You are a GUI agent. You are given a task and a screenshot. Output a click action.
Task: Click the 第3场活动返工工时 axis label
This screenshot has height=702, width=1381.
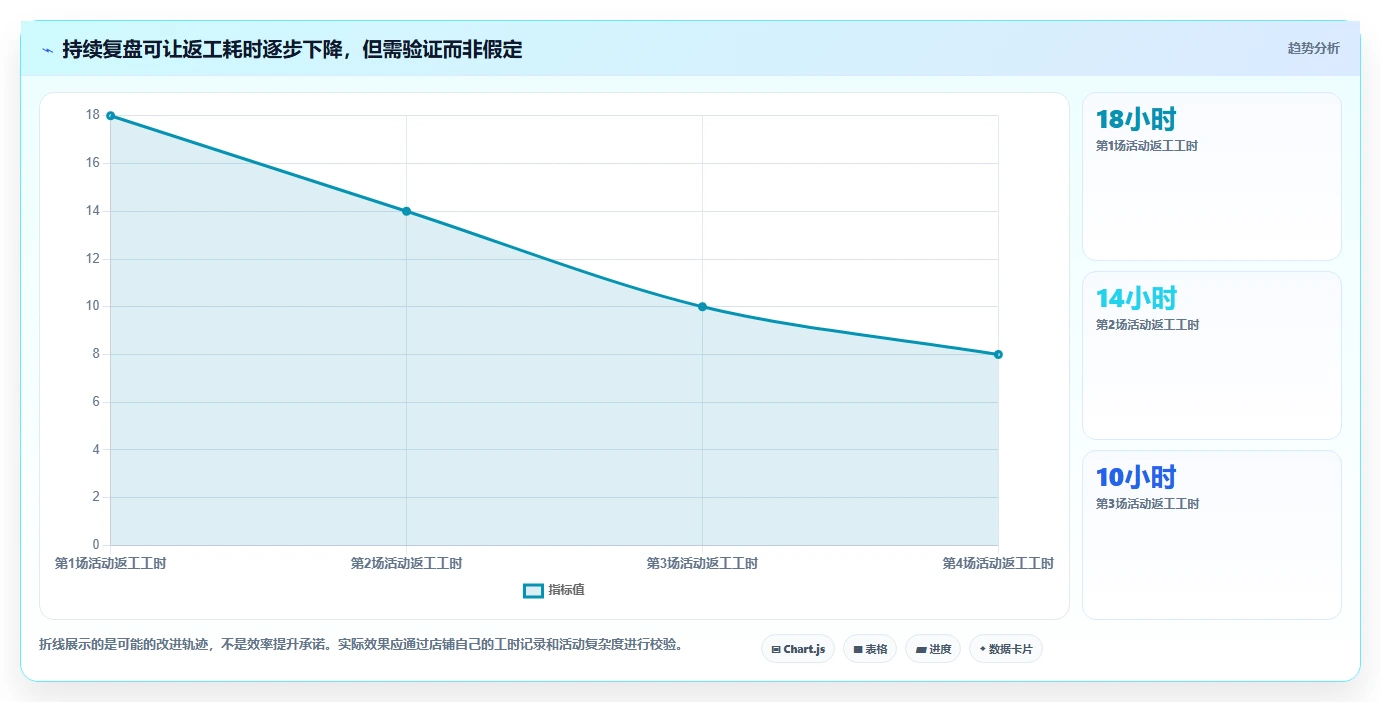[702, 564]
